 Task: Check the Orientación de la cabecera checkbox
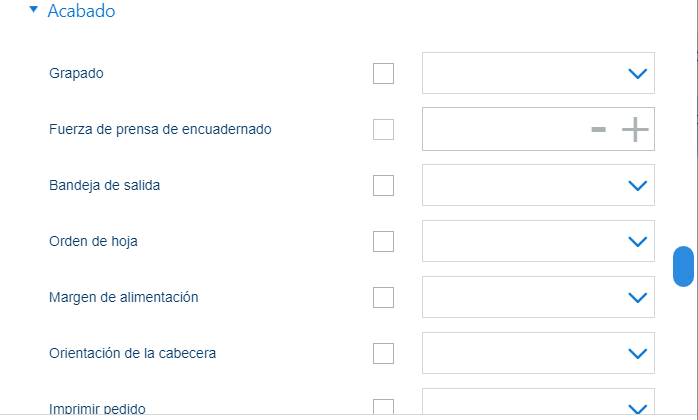coord(383,353)
